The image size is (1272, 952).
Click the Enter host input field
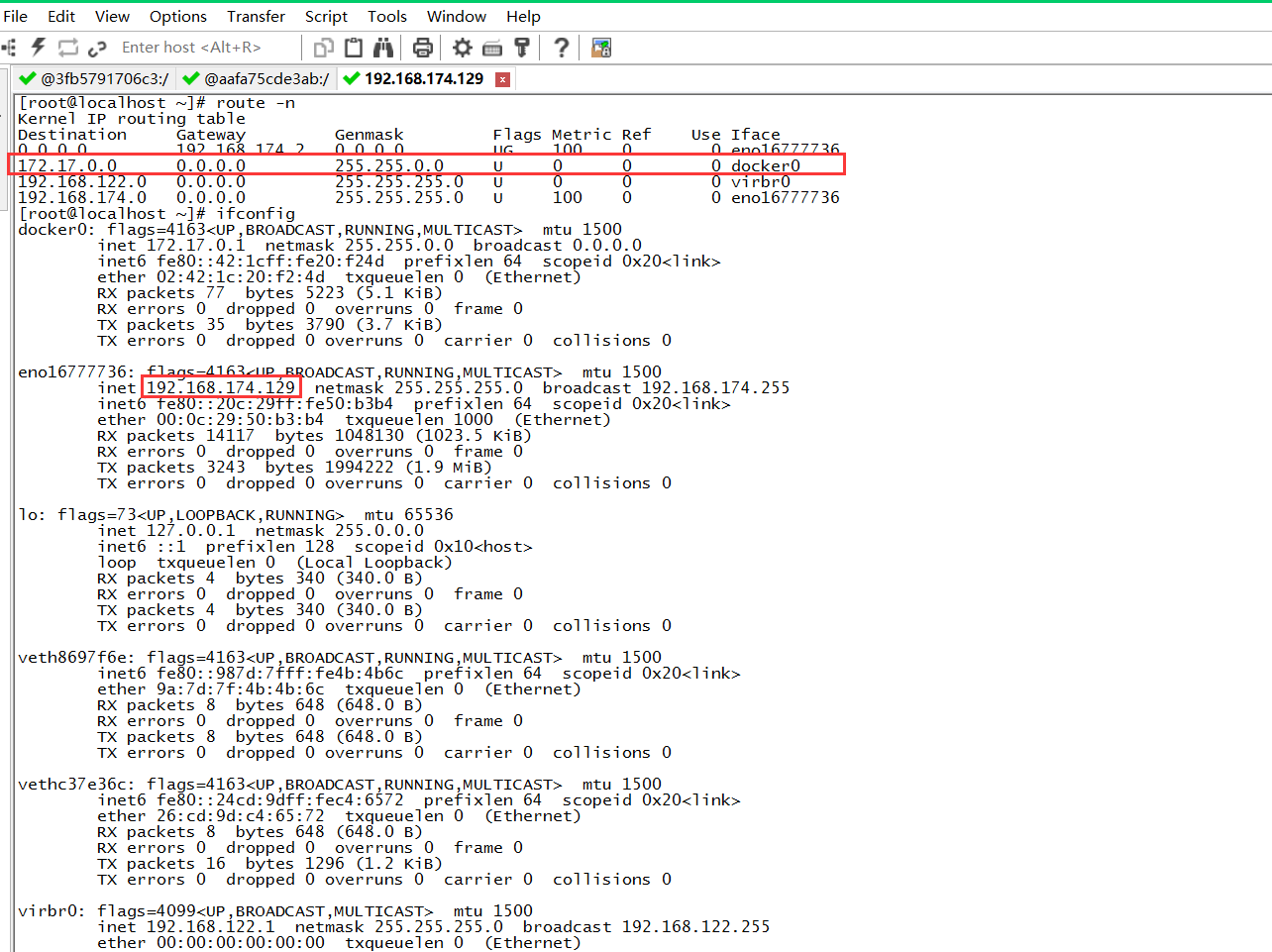coord(208,47)
